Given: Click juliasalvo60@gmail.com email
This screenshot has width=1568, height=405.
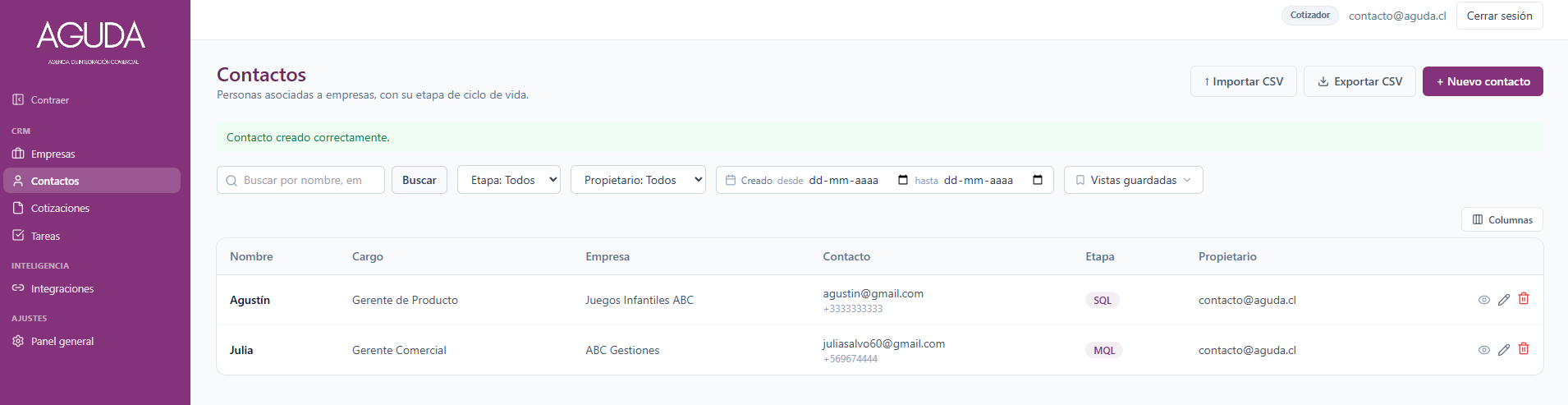Looking at the screenshot, I should click(x=883, y=343).
